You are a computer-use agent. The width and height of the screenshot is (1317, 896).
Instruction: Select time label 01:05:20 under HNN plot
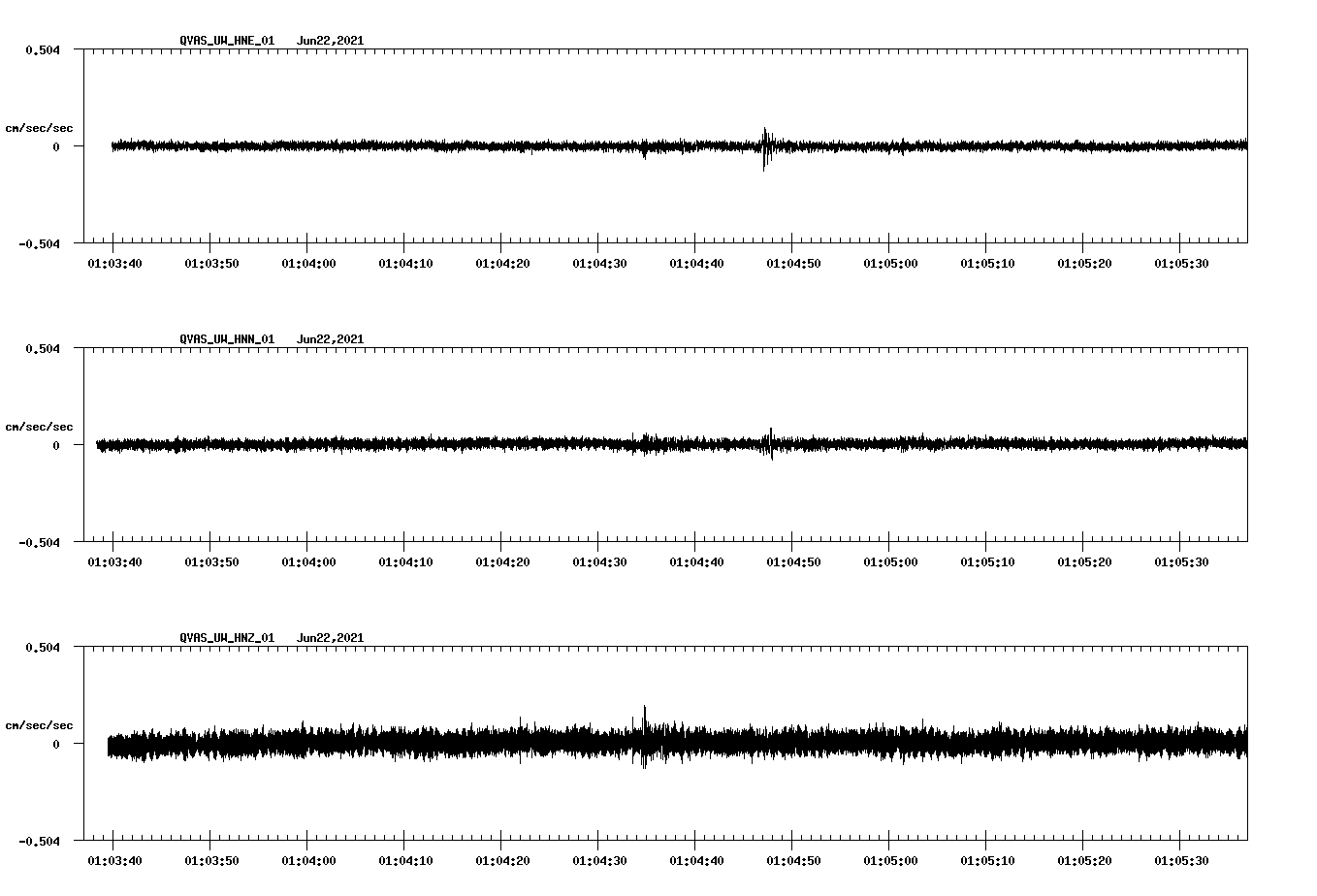(x=1084, y=562)
